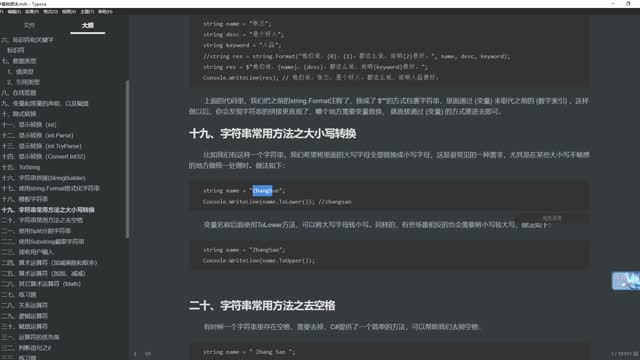Select highlighted 十九、字符串常用方法之大小写转换 outline entry
This screenshot has height=360, width=640.
click(48, 210)
